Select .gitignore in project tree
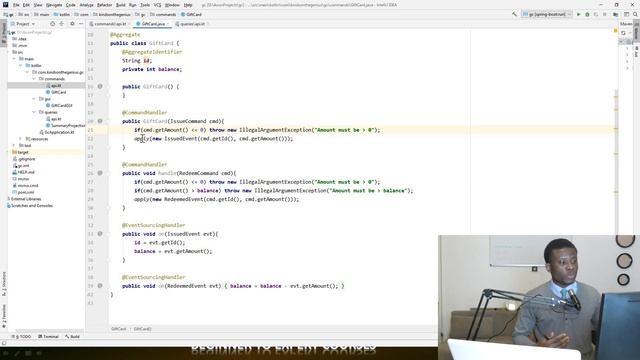 pyautogui.click(x=24, y=159)
